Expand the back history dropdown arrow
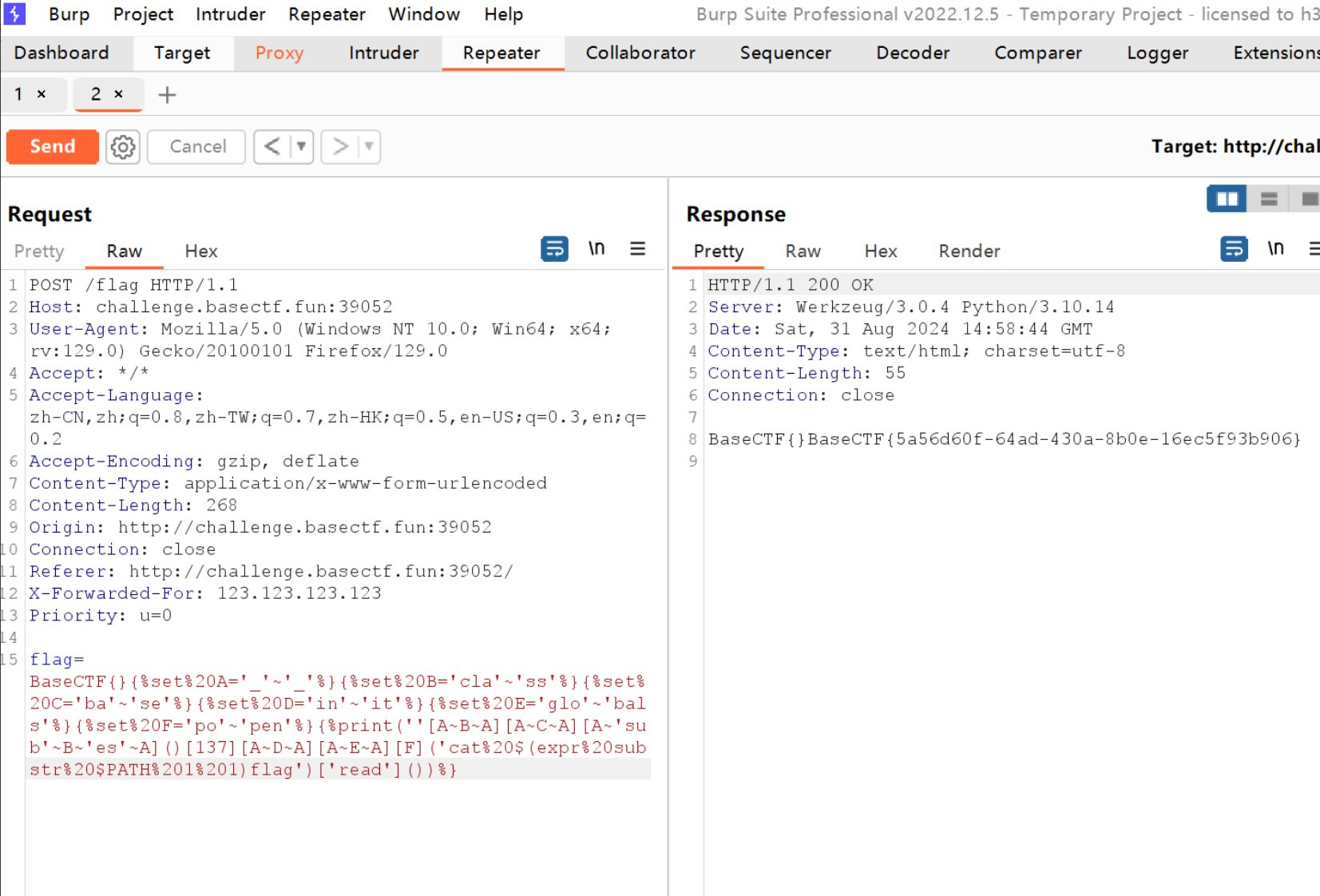The width and height of the screenshot is (1320, 896). coord(301,147)
